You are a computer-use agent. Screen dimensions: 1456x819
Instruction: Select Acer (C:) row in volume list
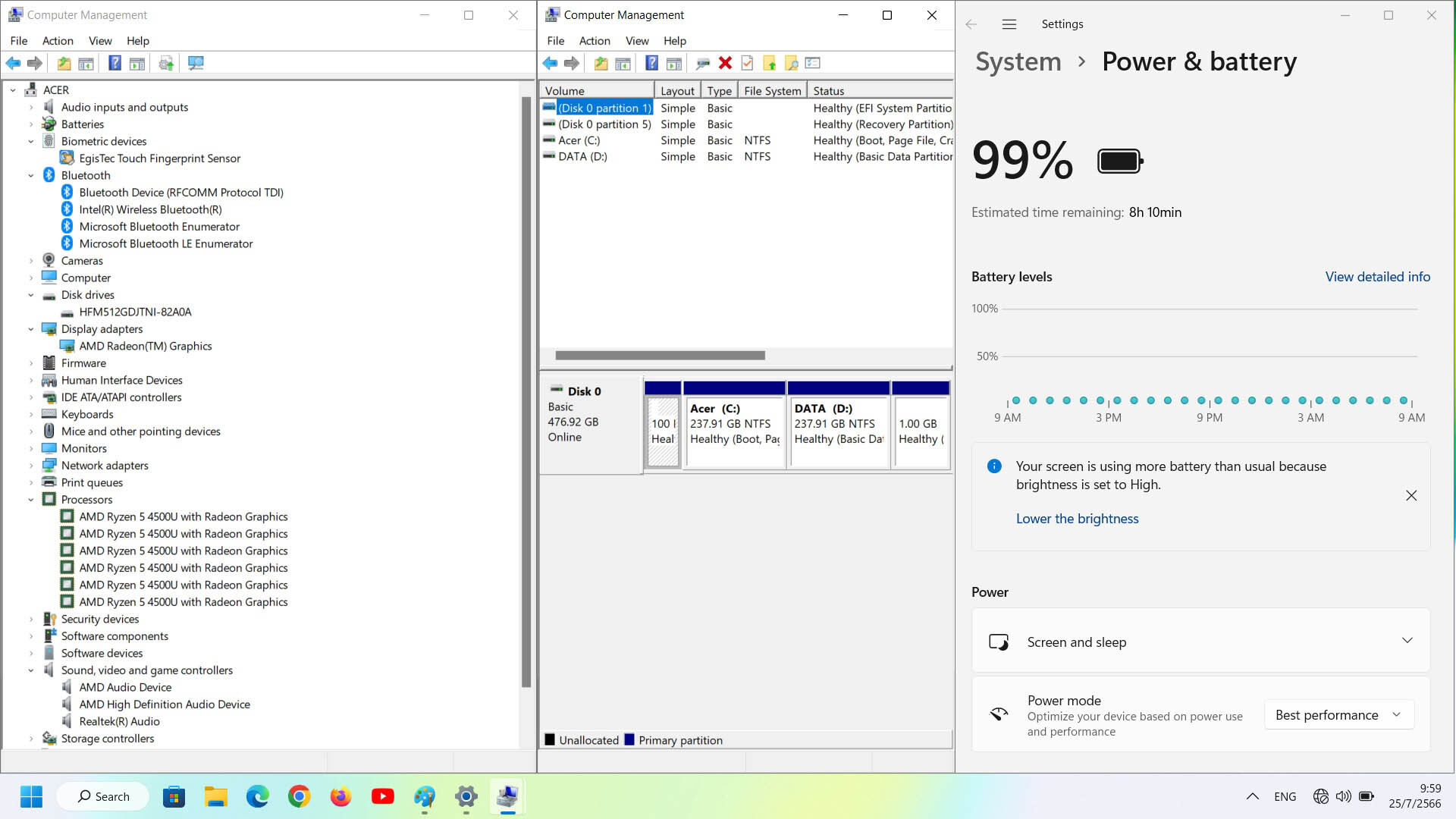coord(747,140)
